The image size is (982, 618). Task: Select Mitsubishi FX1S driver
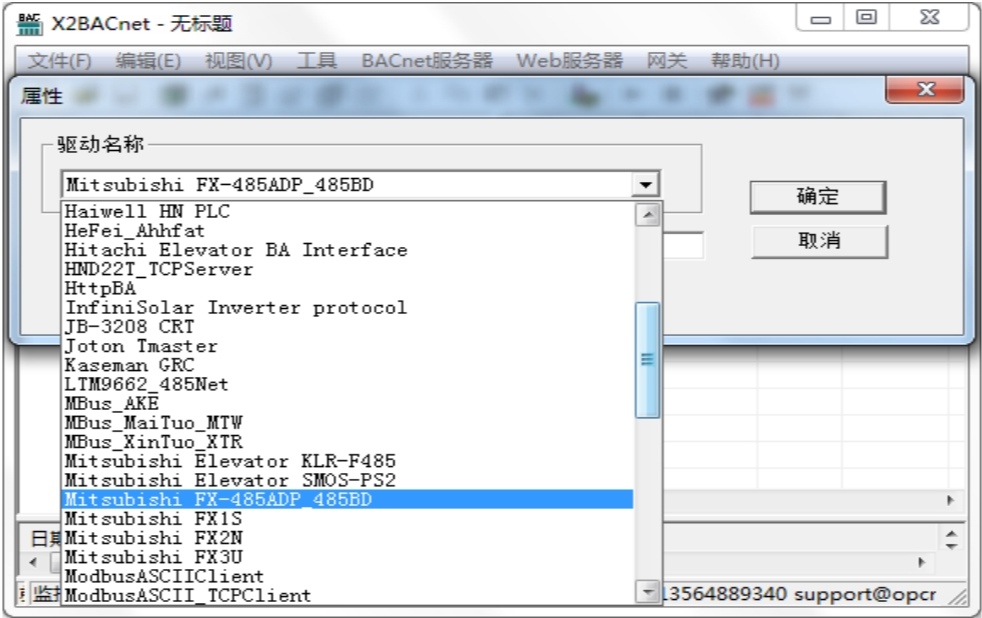[348, 519]
